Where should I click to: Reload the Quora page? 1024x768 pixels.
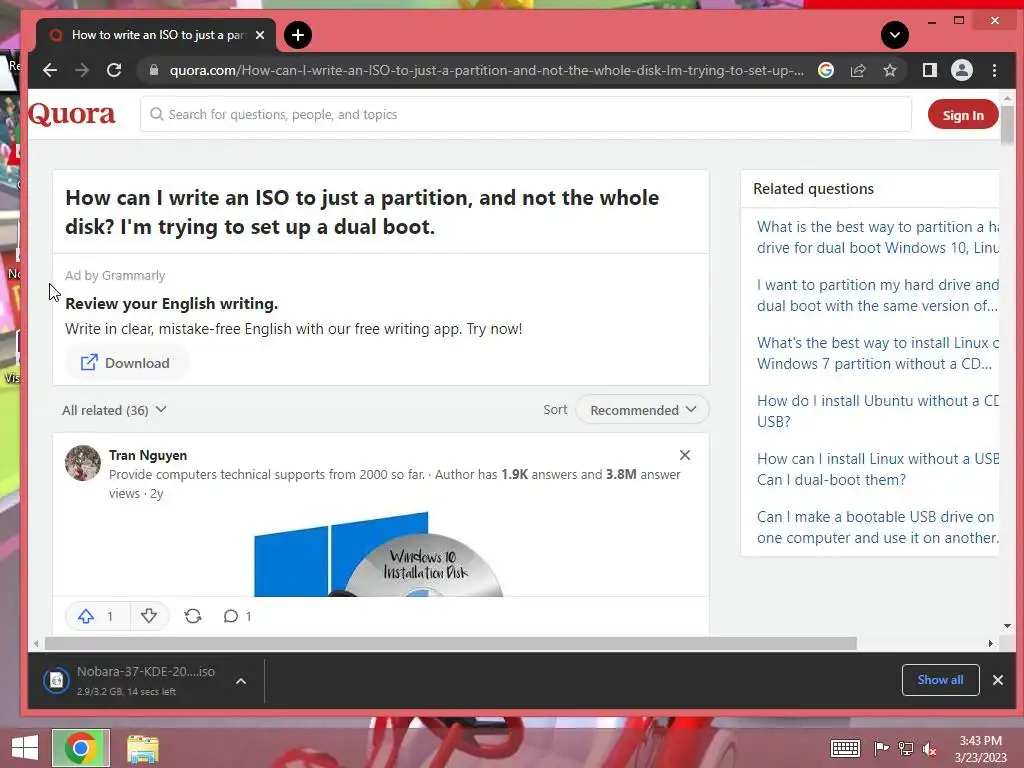114,71
